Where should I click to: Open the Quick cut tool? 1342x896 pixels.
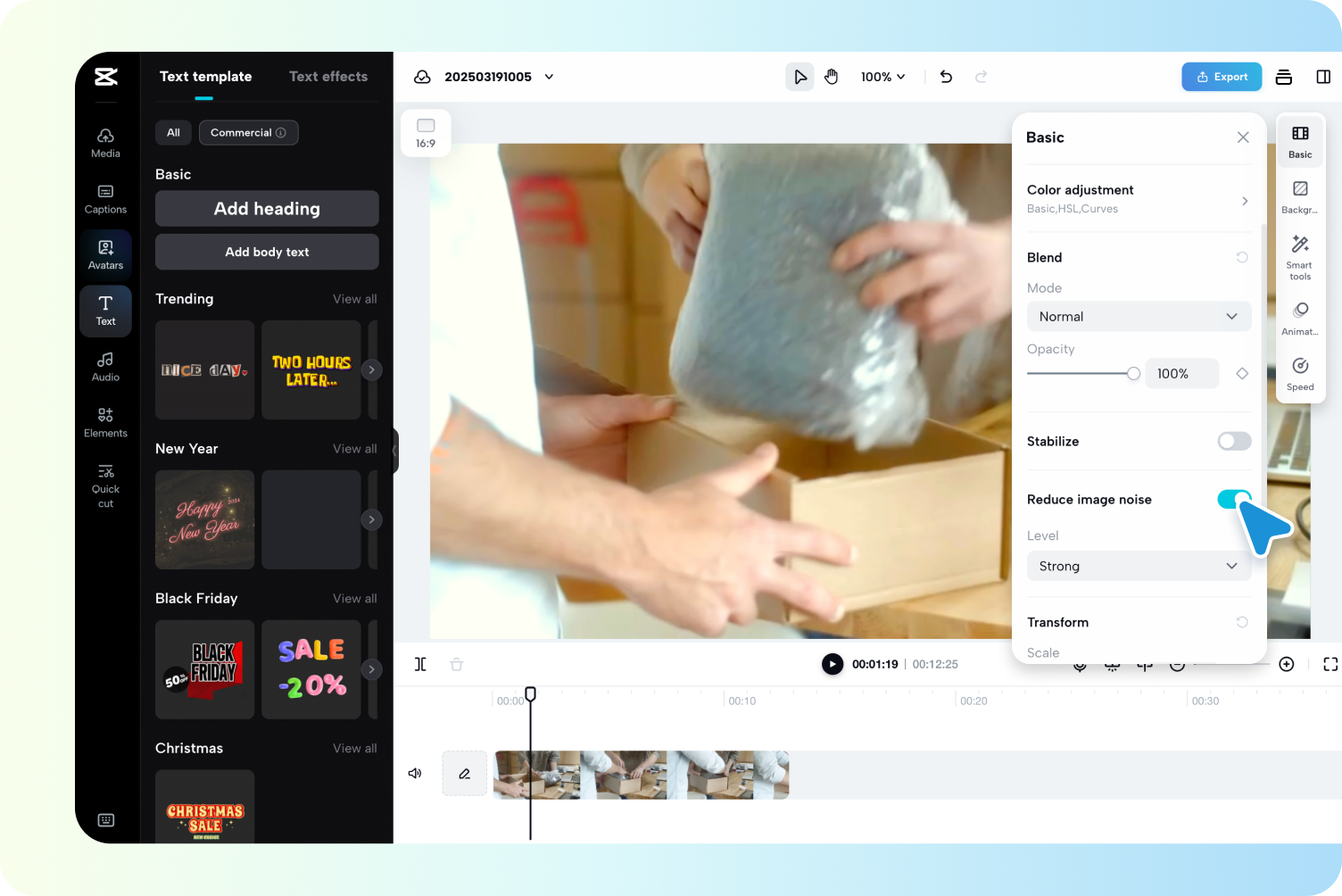pyautogui.click(x=105, y=485)
